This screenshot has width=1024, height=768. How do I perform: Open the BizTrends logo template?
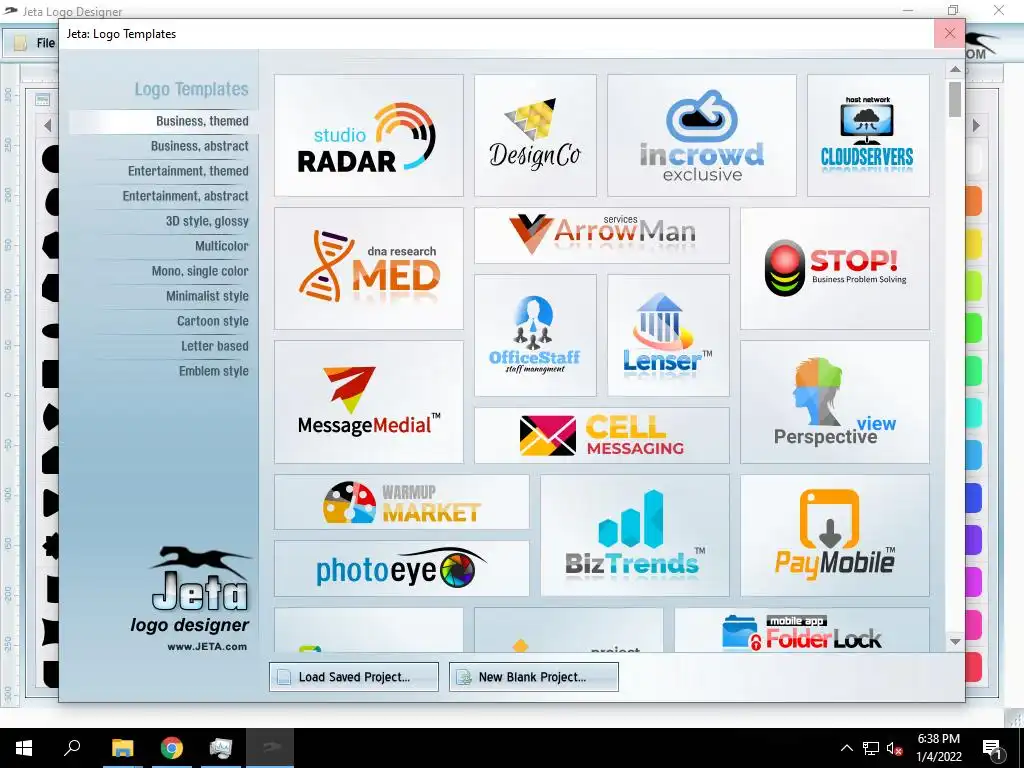click(635, 536)
